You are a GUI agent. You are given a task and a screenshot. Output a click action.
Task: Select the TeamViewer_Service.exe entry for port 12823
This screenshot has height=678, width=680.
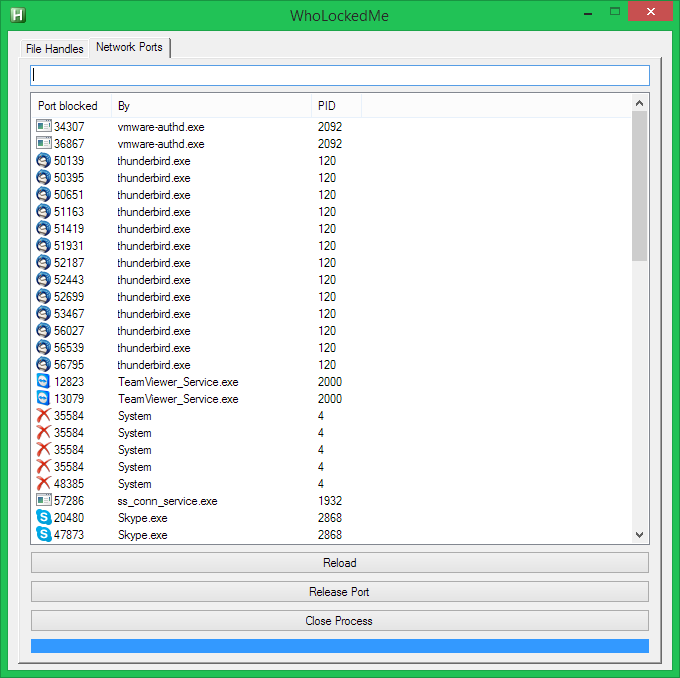click(x=178, y=382)
